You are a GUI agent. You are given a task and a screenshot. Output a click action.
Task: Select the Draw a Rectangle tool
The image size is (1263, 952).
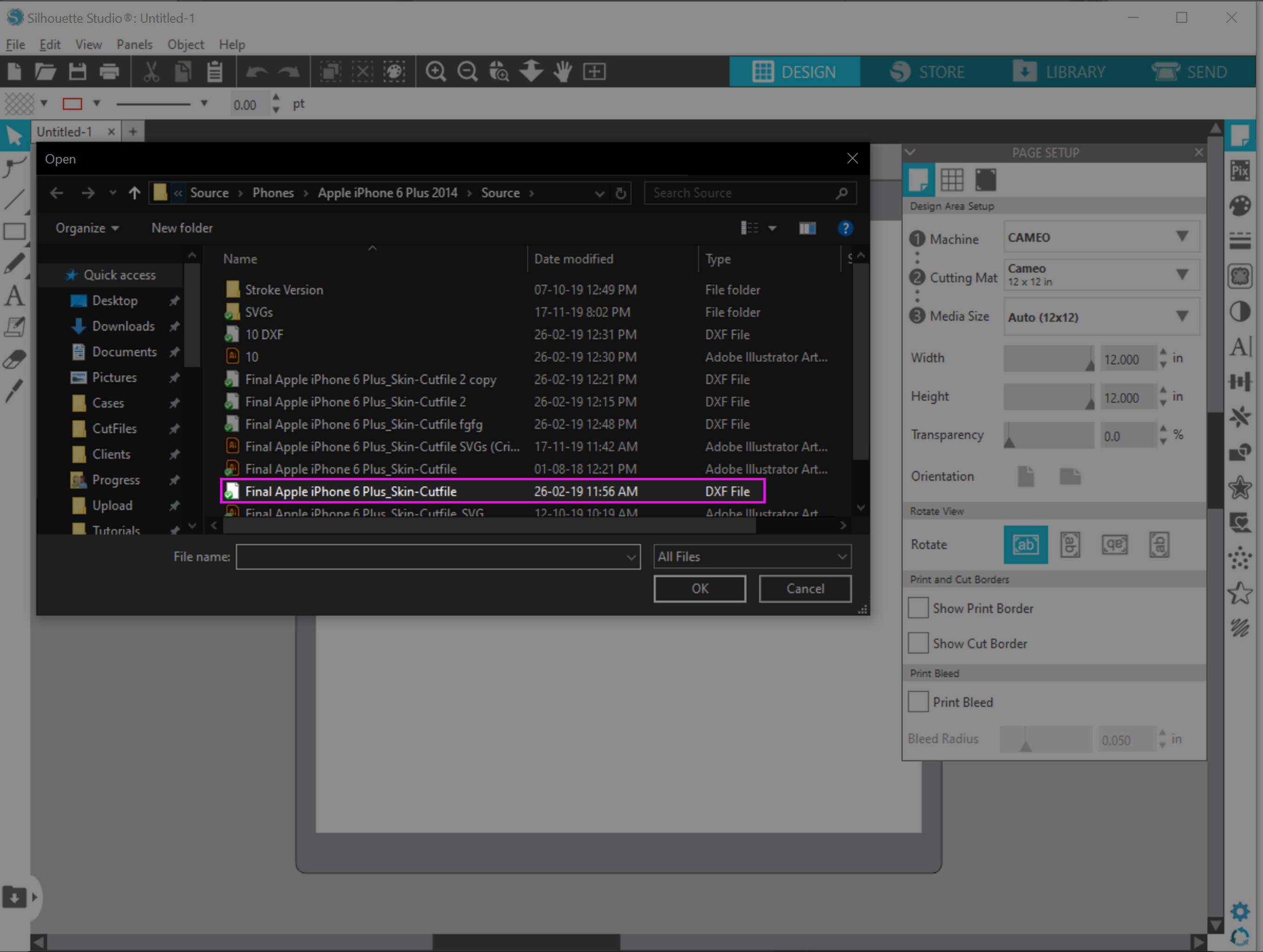point(14,232)
